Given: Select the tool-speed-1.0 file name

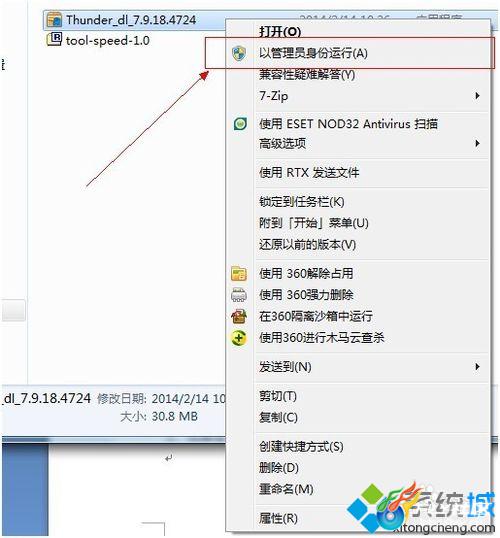Looking at the screenshot, I should point(108,40).
